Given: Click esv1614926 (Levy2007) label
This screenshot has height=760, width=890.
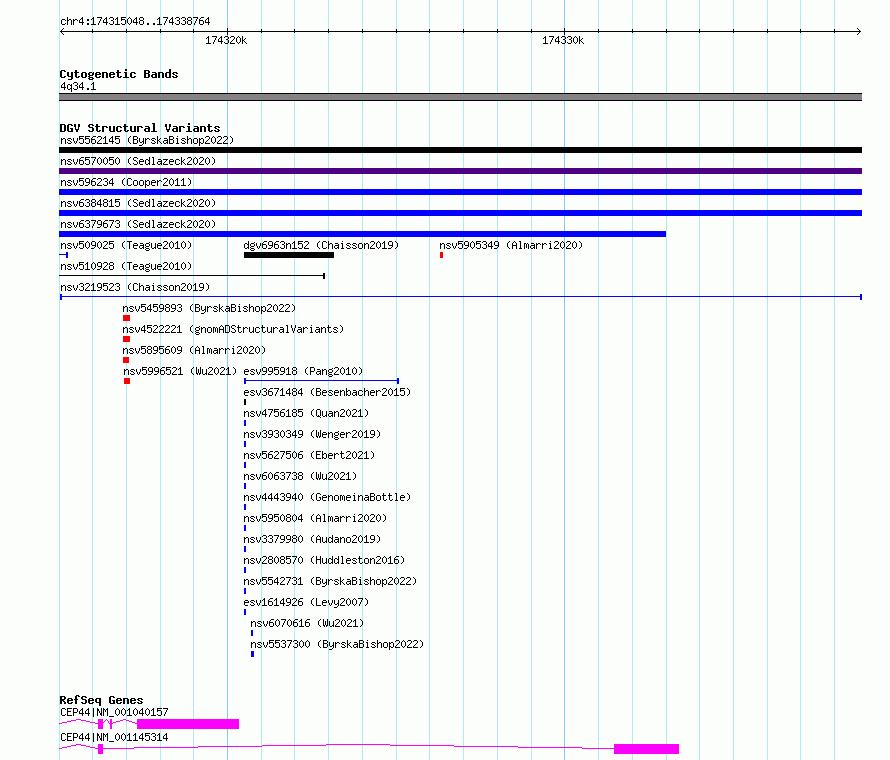Looking at the screenshot, I should 307,602.
